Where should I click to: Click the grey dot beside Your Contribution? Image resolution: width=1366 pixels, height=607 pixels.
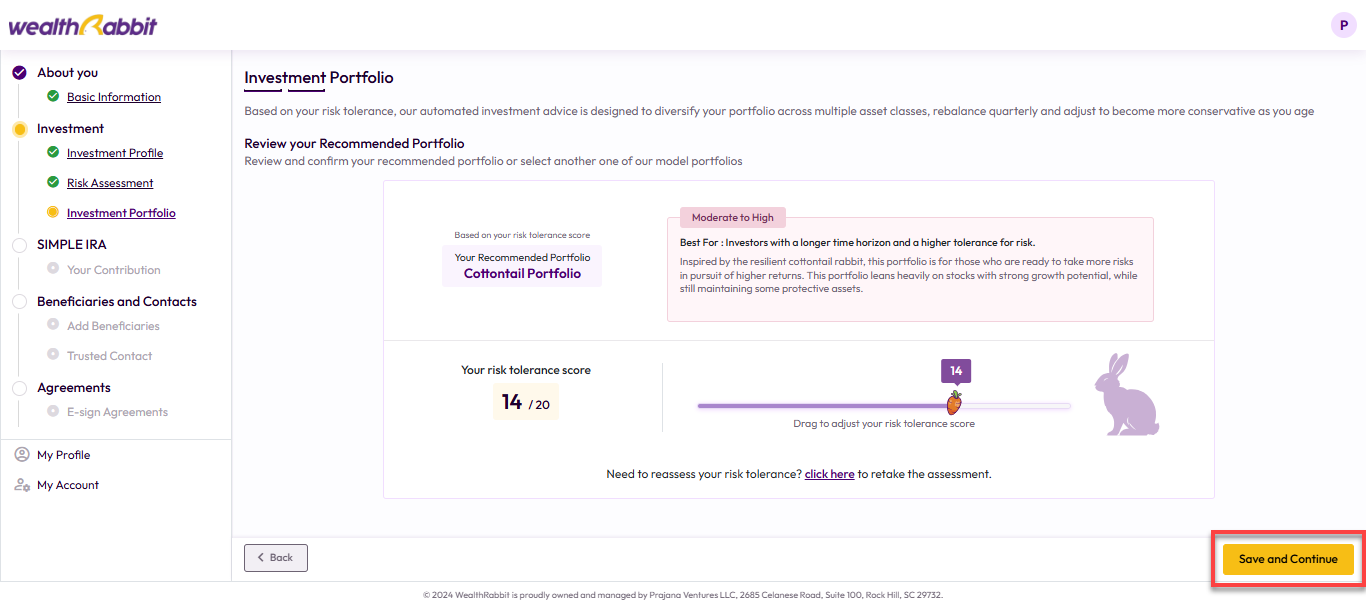click(53, 268)
